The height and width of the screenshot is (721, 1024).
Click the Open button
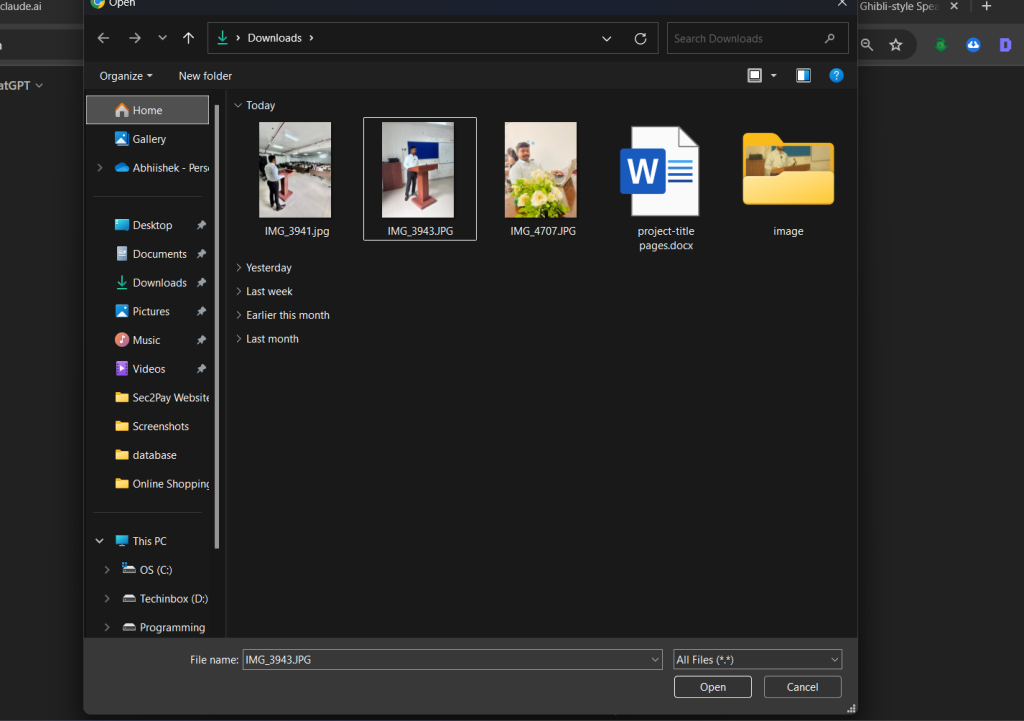pos(712,687)
